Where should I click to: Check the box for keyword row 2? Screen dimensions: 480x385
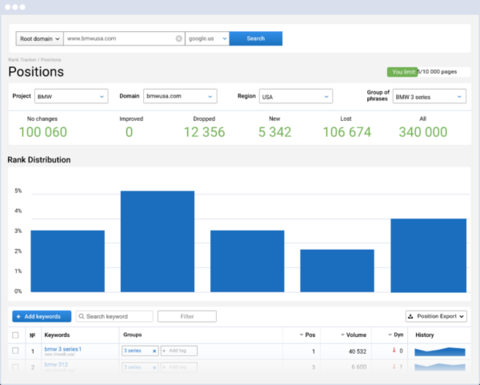15,367
